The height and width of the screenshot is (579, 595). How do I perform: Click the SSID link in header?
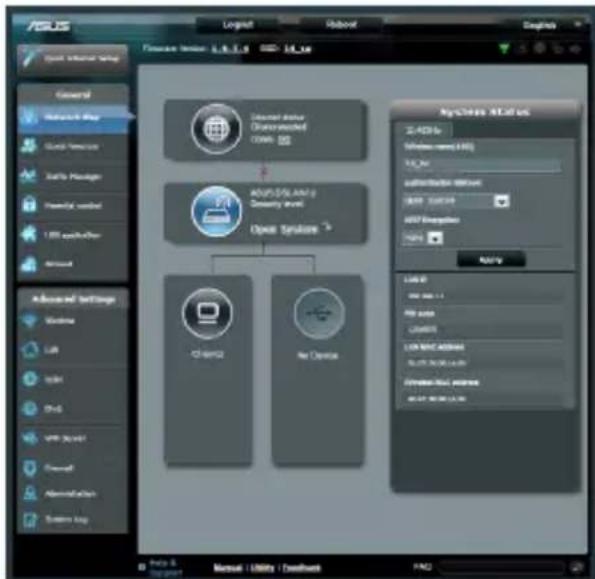point(298,49)
